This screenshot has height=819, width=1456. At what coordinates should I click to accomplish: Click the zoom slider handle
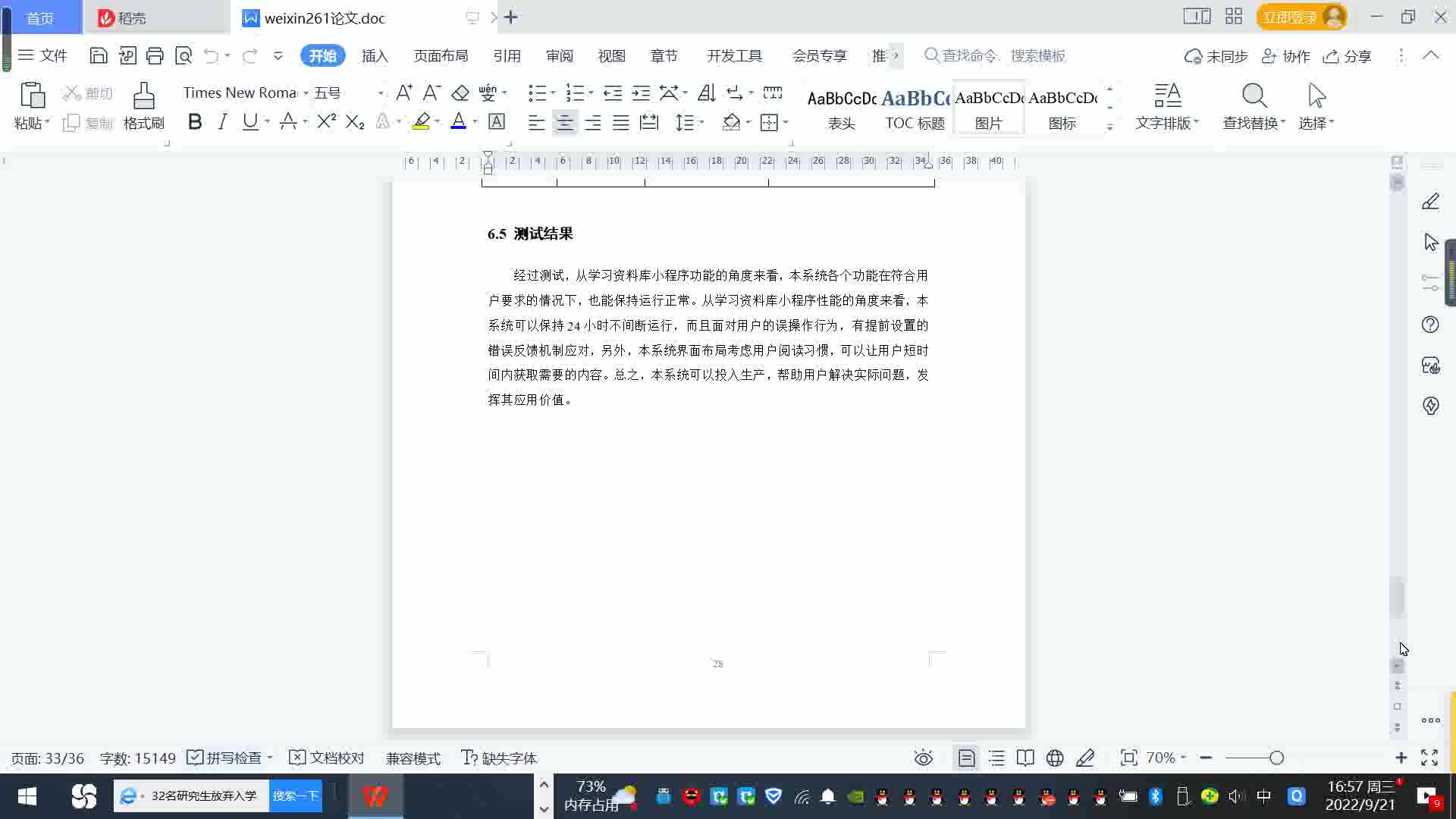(x=1276, y=758)
